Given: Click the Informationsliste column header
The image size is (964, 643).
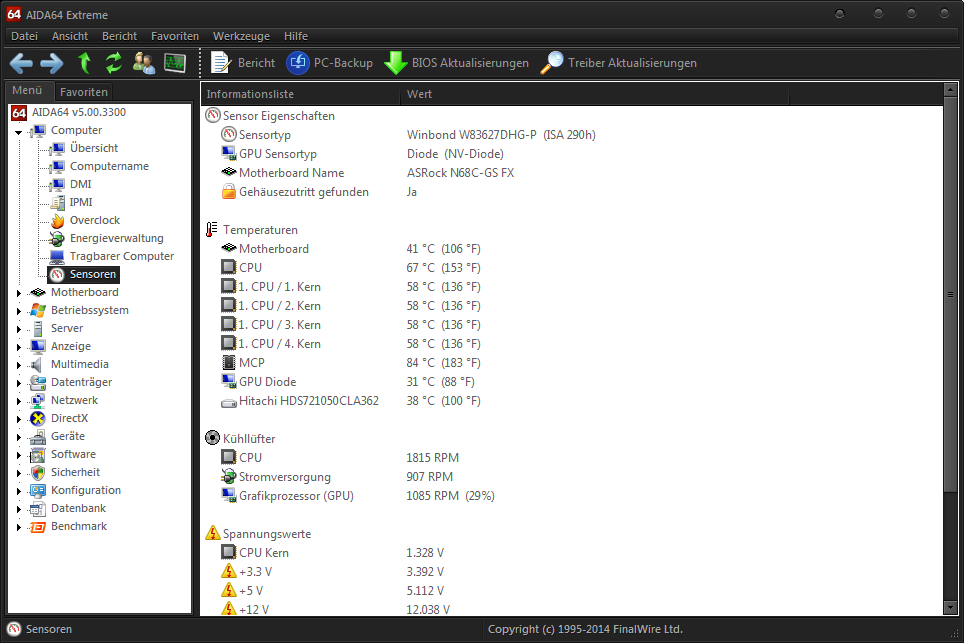Looking at the screenshot, I should [x=300, y=94].
